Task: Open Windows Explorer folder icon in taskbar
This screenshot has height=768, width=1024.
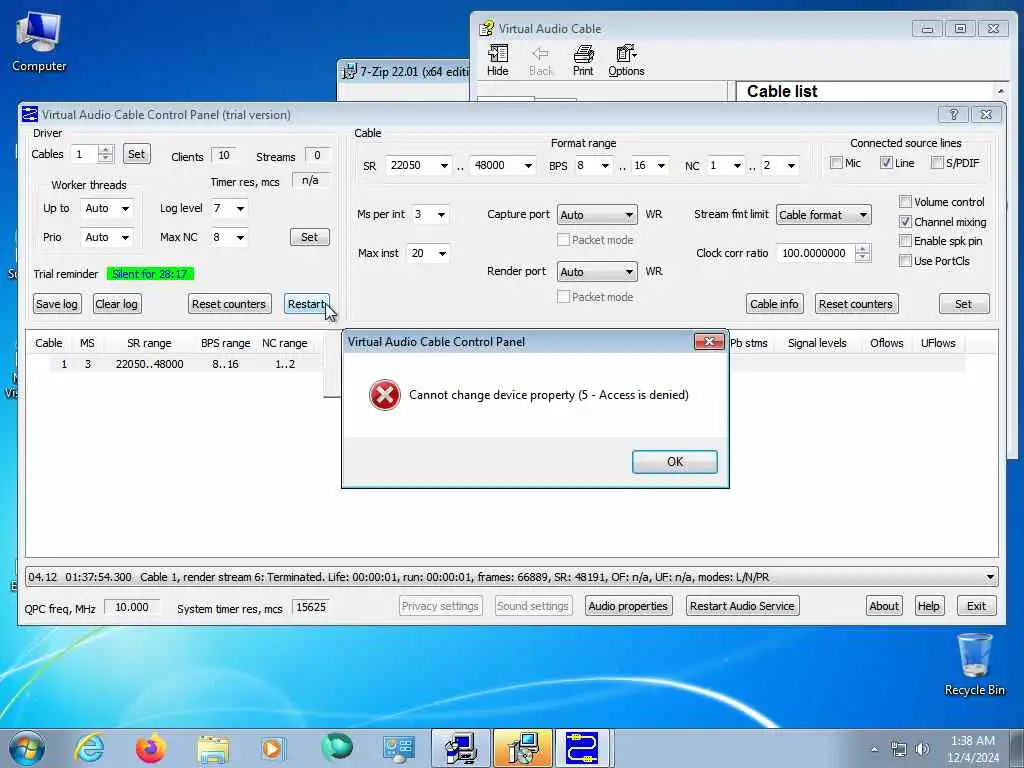Action: click(213, 749)
